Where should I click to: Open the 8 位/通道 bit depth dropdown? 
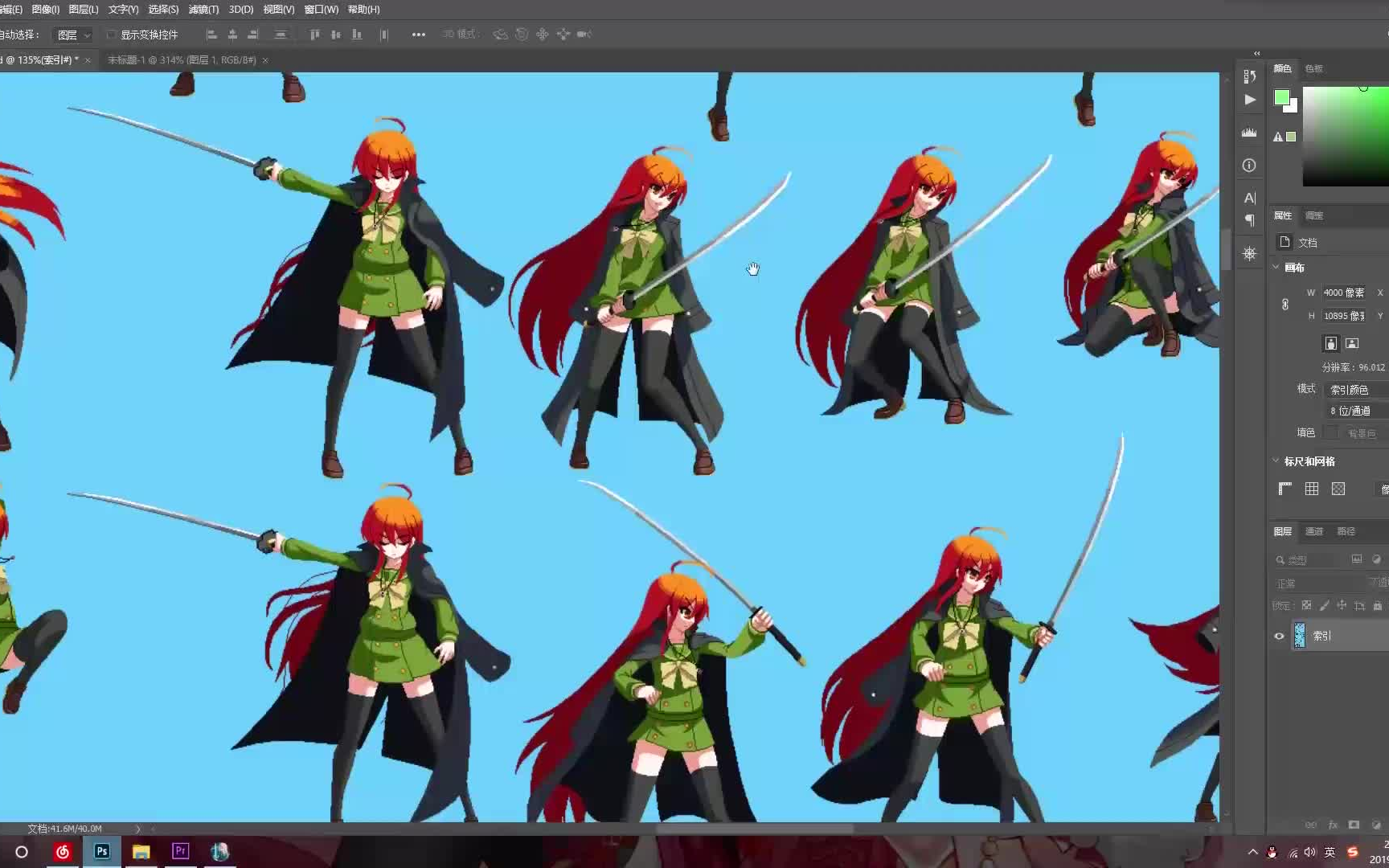(x=1356, y=411)
